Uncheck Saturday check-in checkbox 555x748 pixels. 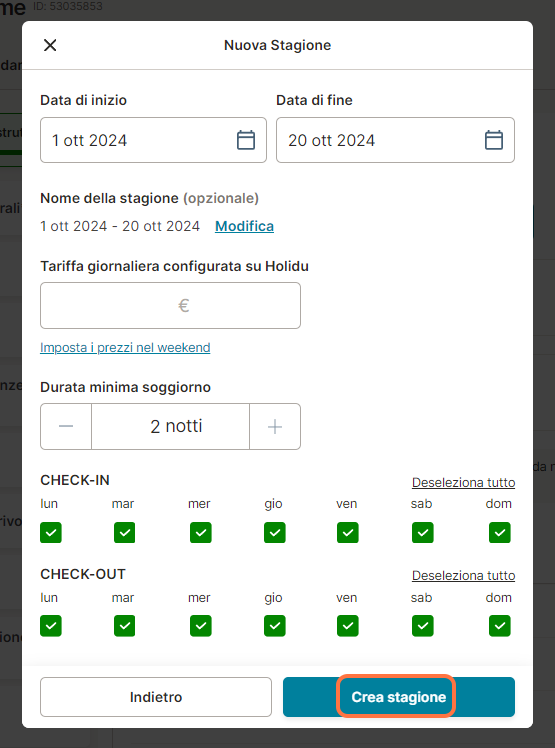423,532
